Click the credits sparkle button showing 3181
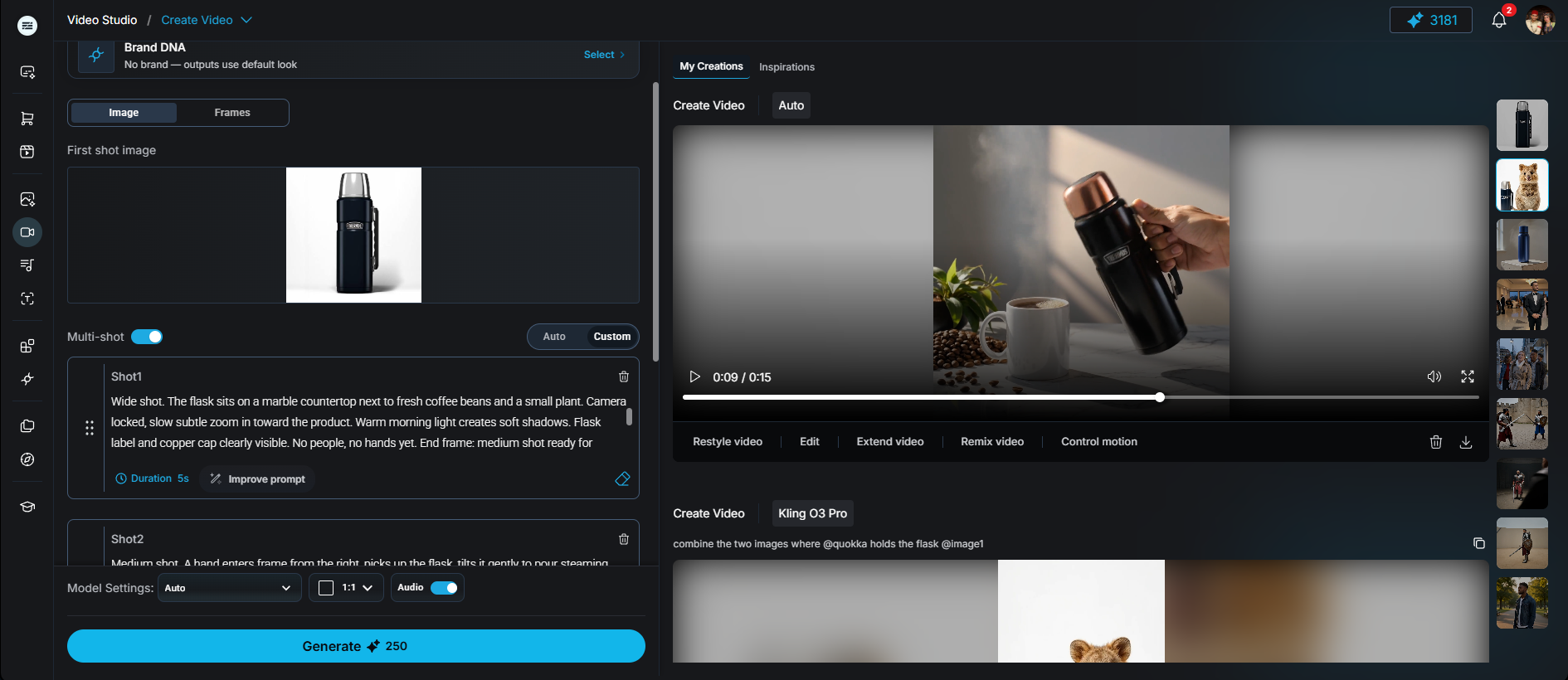The width and height of the screenshot is (1568, 680). click(x=1431, y=20)
